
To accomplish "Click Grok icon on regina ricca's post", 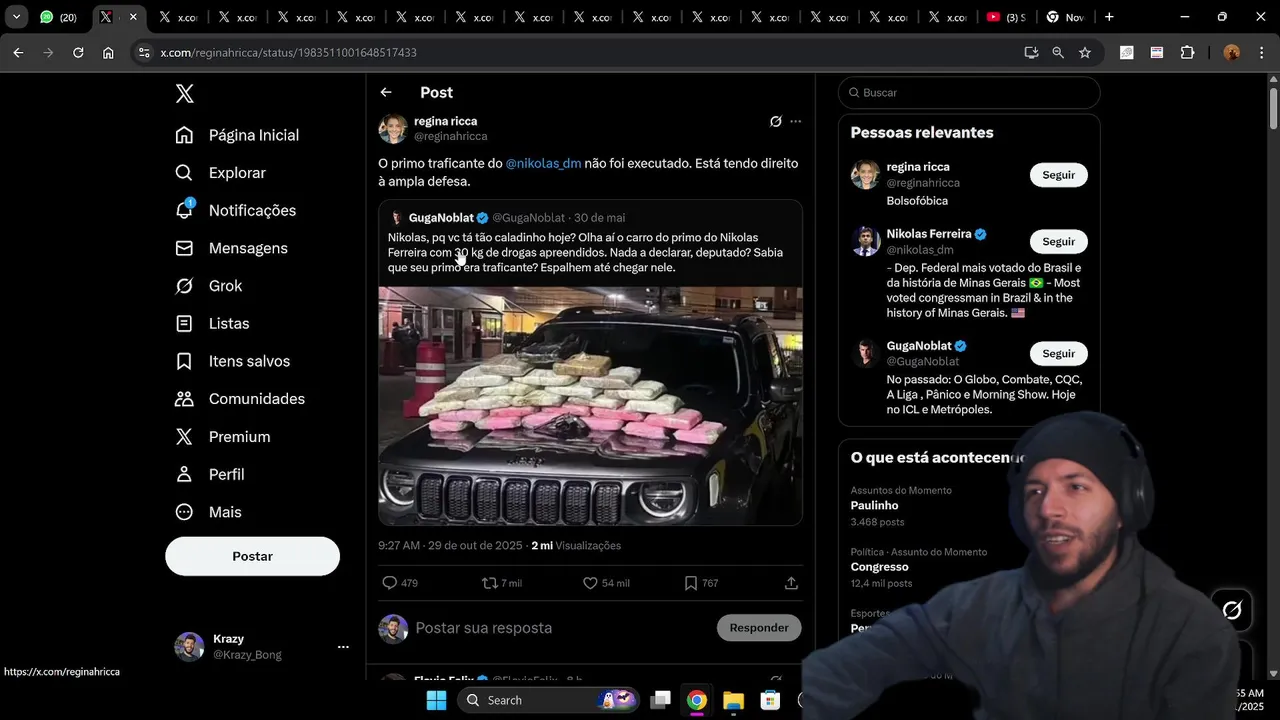I will tap(775, 121).
